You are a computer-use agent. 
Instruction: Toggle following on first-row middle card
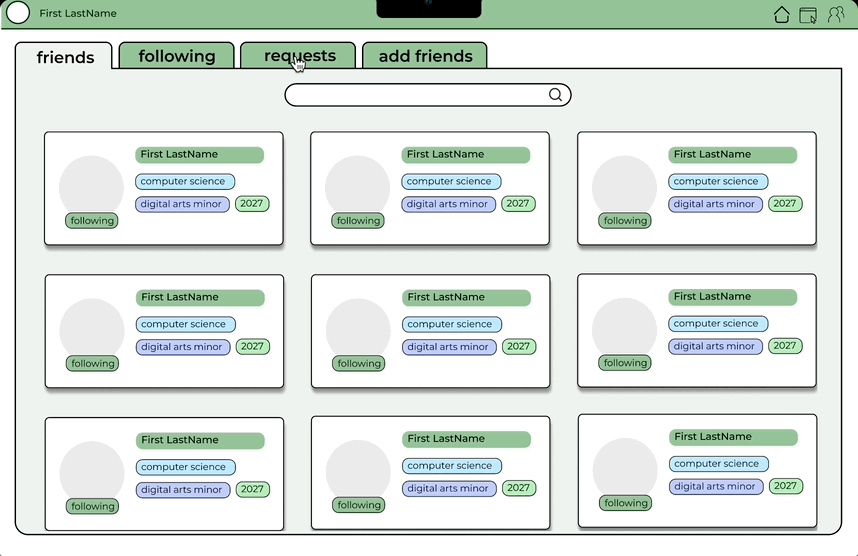click(x=358, y=221)
